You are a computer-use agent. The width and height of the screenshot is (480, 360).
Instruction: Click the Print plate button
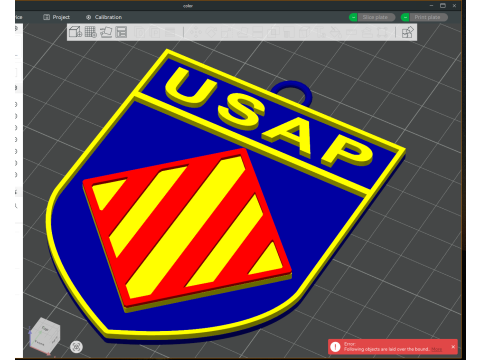428,17
